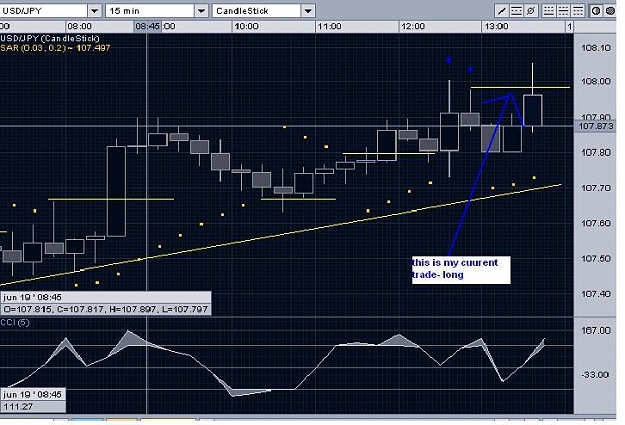Viewport: 625px width, 425px height.
Task: Choose line style with solid bottom line
Action: 549,11
